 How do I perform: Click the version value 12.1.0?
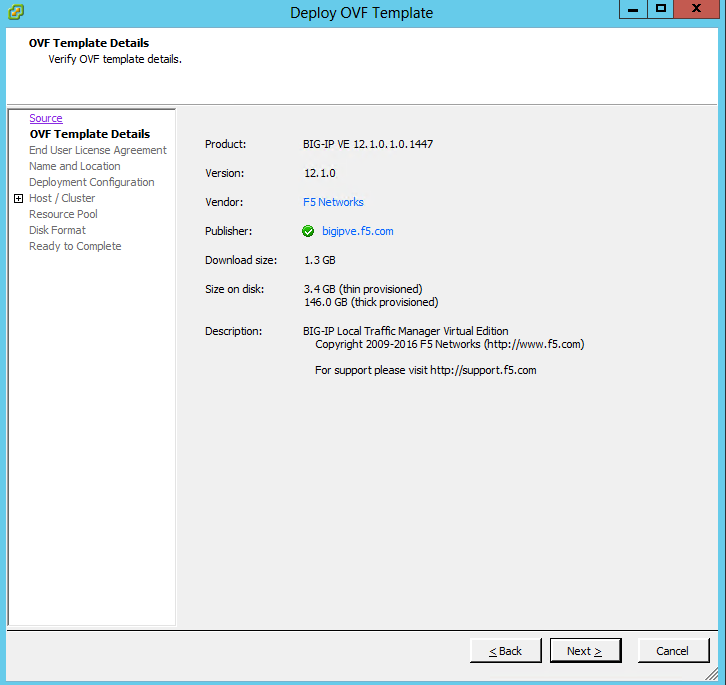coord(319,173)
